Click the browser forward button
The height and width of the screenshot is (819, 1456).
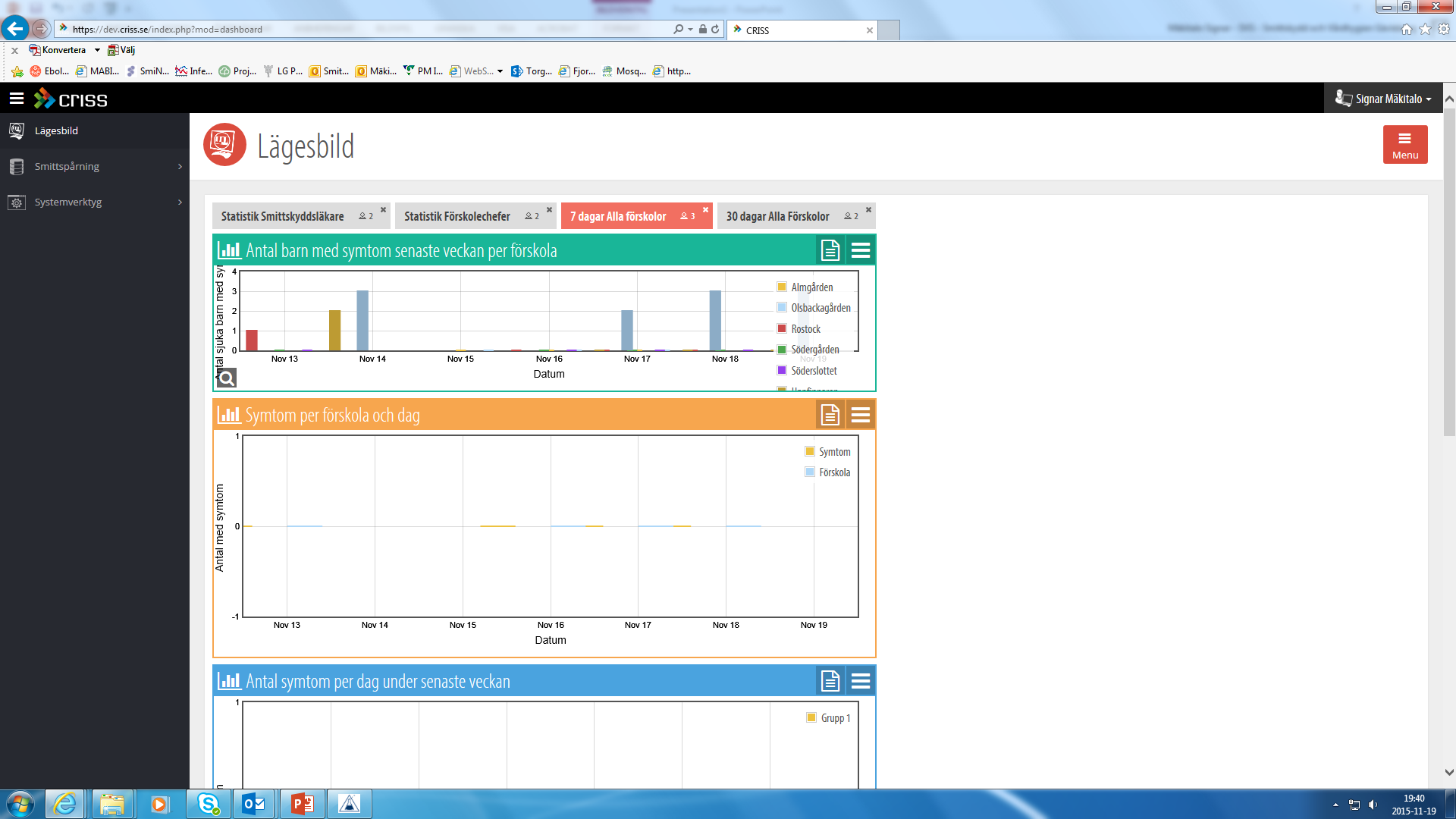tap(41, 30)
